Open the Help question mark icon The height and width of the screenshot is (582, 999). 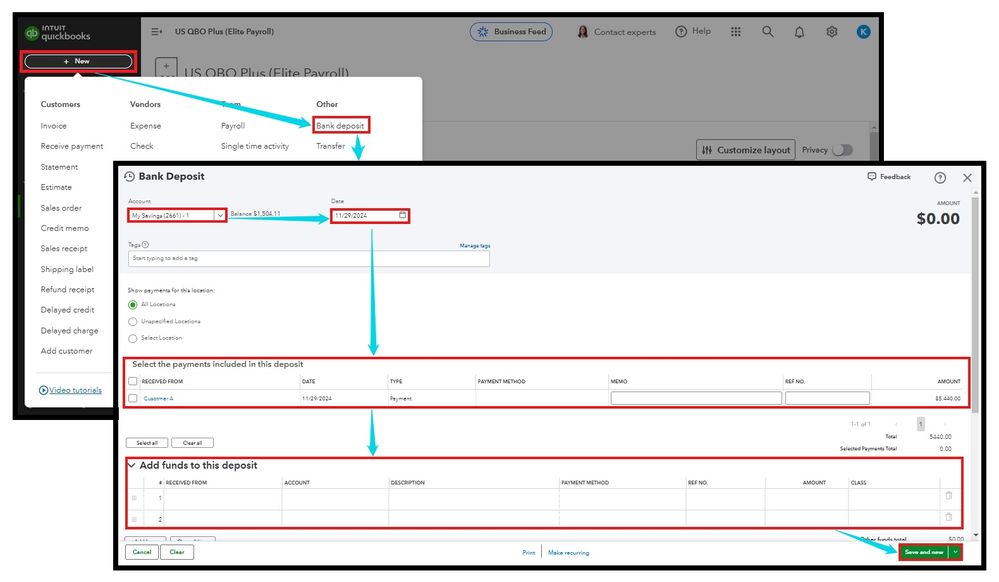pyautogui.click(x=680, y=31)
